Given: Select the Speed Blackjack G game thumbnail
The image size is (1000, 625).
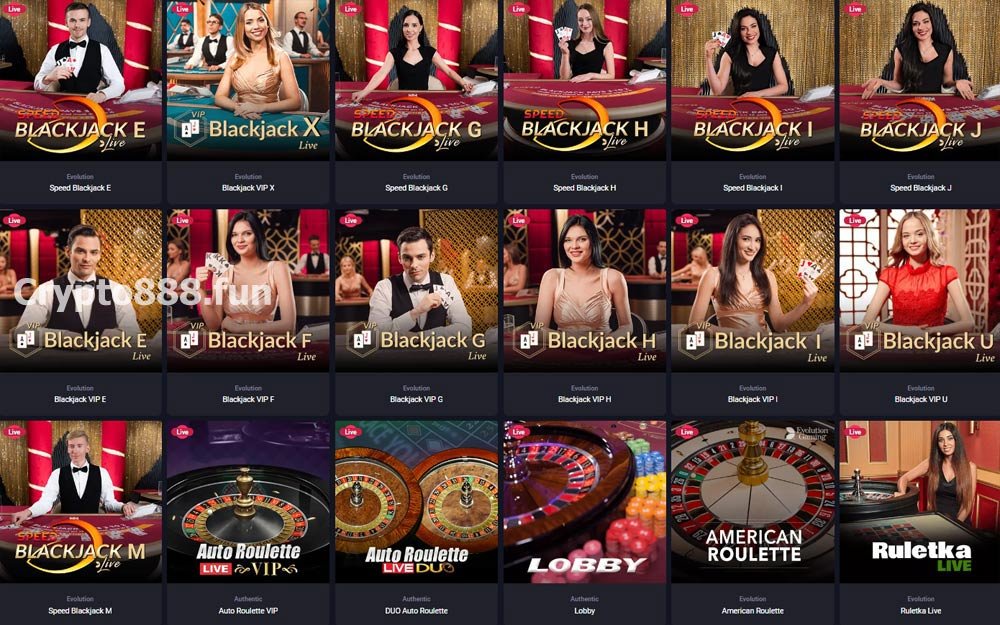Looking at the screenshot, I should (416, 80).
